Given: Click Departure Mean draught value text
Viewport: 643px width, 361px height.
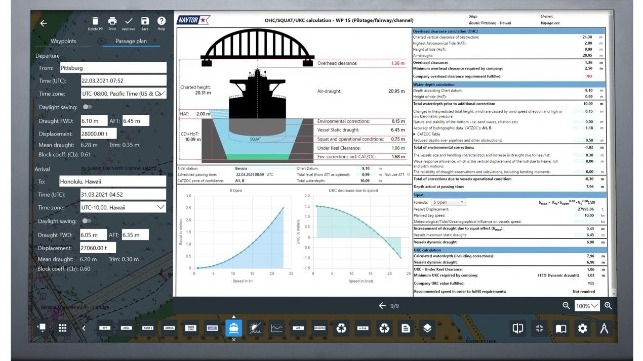Looking at the screenshot, I should click(x=89, y=145).
